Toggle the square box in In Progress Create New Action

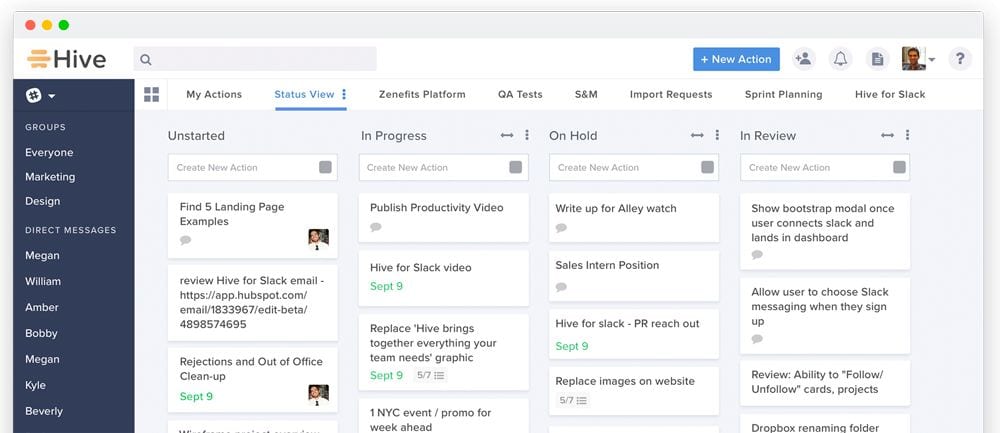click(x=516, y=167)
